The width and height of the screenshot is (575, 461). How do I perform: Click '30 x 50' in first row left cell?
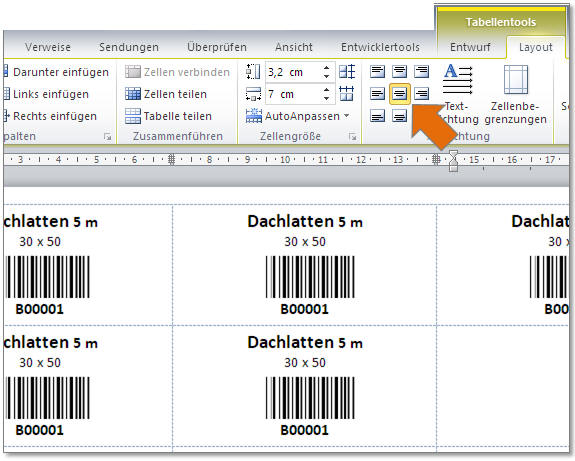(x=40, y=242)
